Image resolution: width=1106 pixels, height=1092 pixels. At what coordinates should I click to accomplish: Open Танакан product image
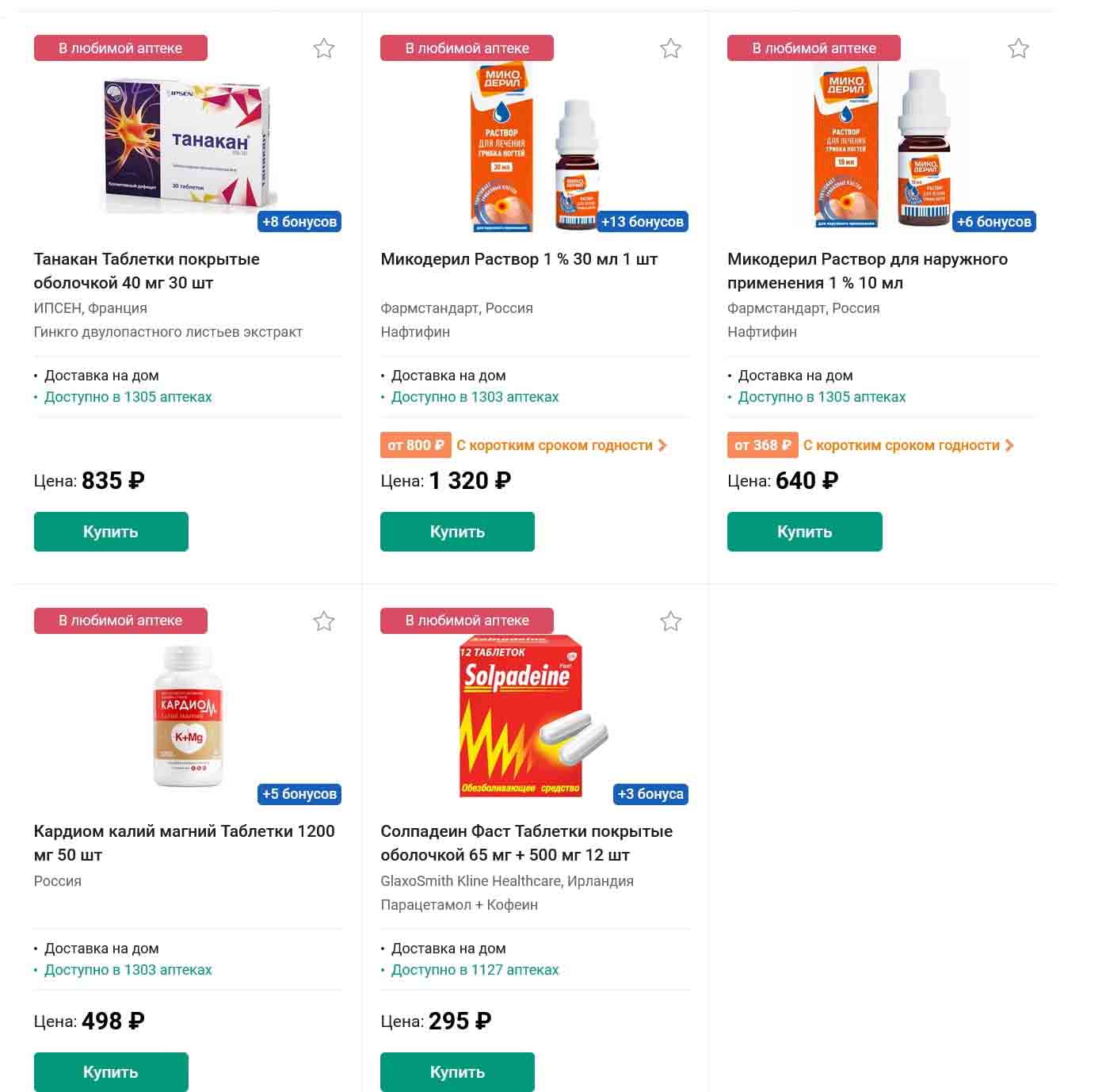[188, 144]
